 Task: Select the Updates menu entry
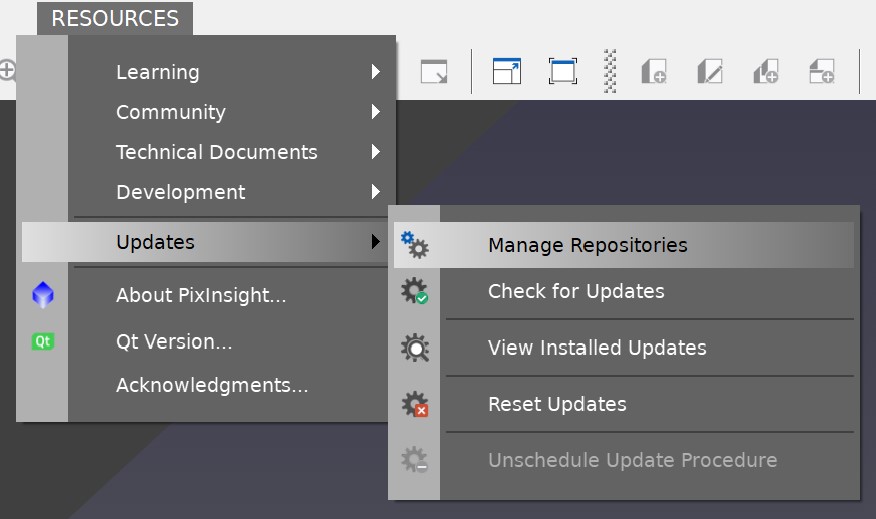pos(155,242)
